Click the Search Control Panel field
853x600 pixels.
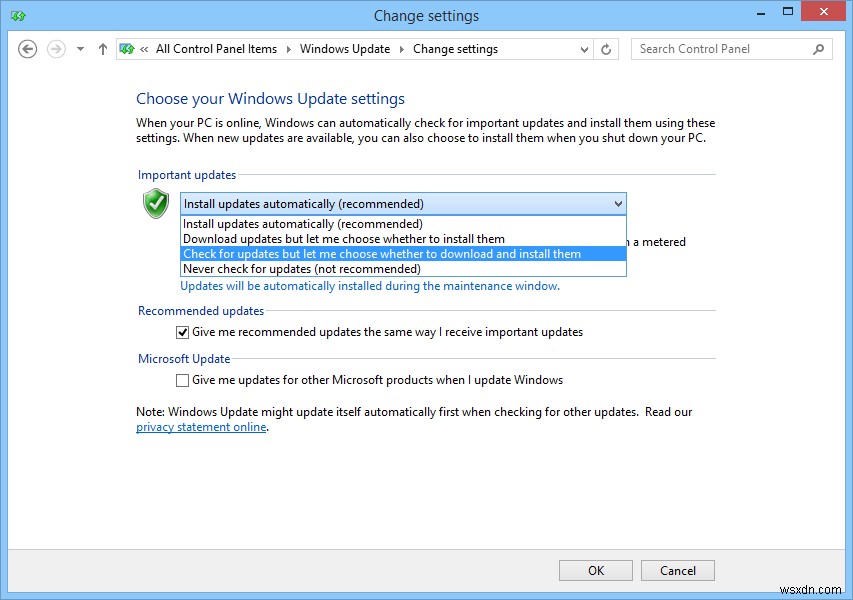pos(720,48)
